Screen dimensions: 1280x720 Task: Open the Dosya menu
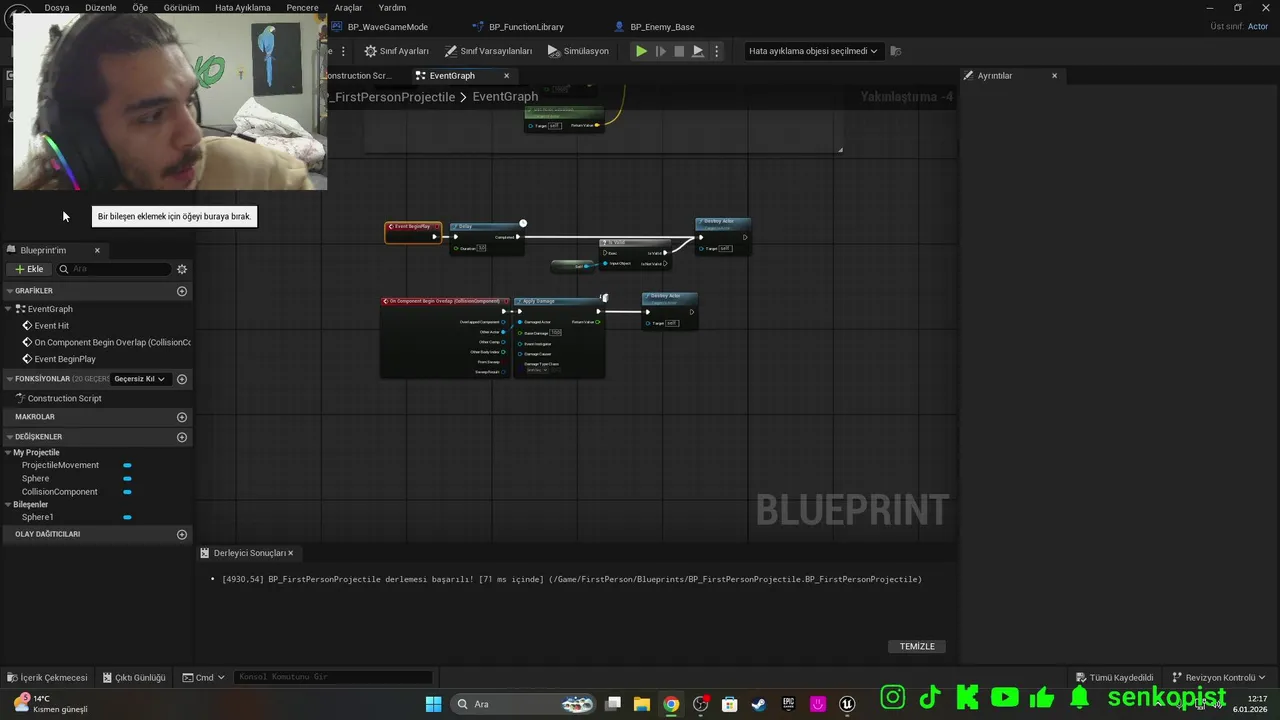tap(57, 7)
